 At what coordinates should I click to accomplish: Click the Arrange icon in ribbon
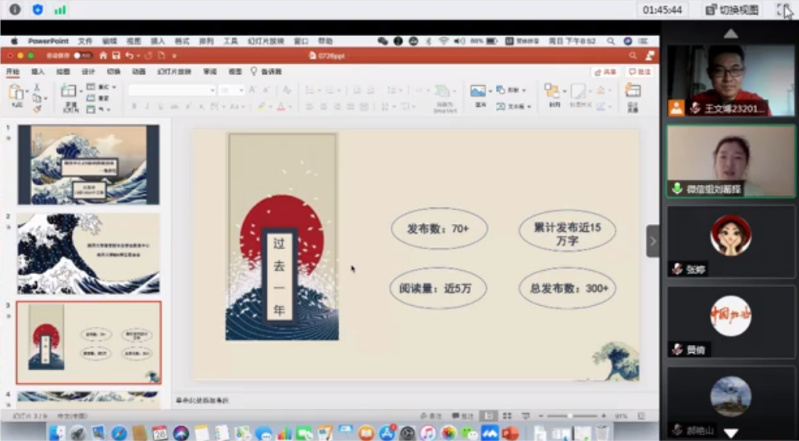click(551, 91)
